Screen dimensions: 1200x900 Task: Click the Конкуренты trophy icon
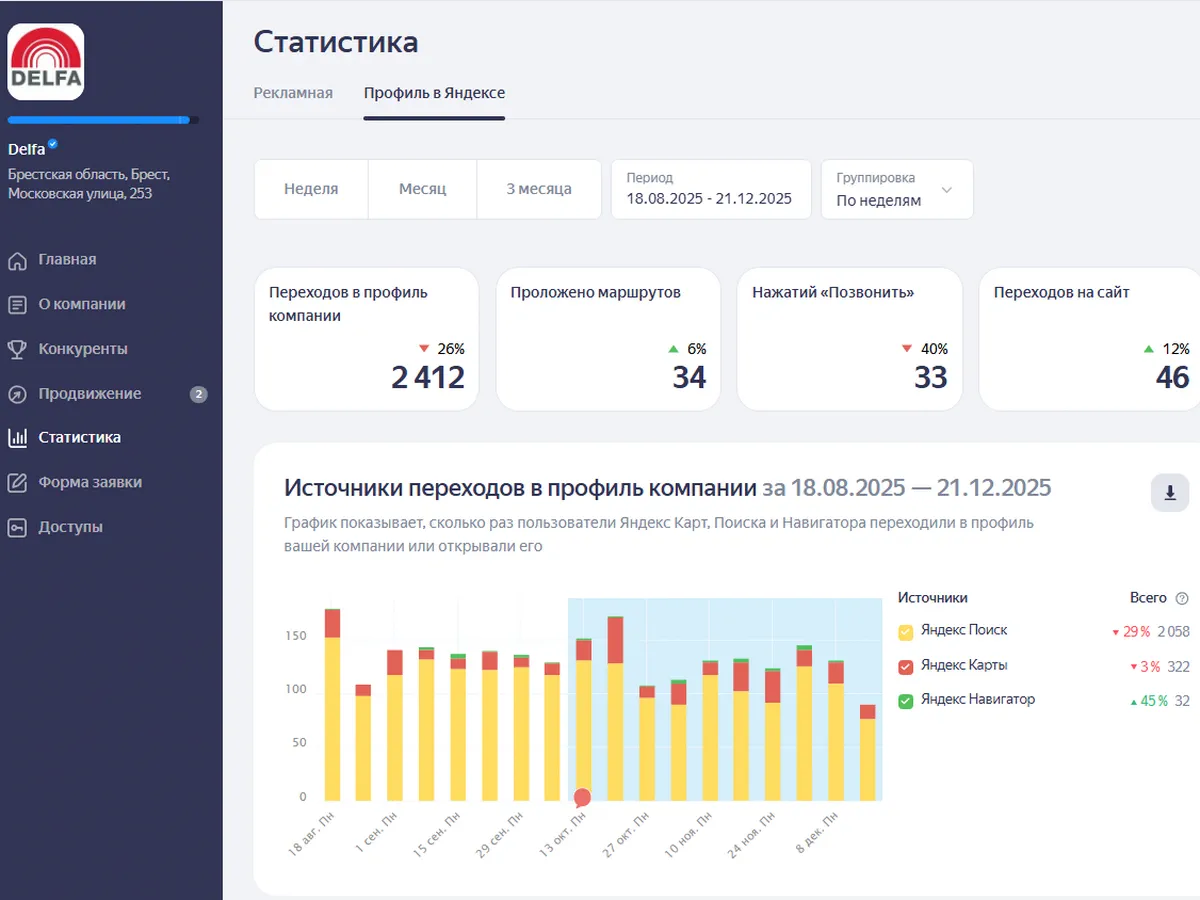tap(17, 350)
